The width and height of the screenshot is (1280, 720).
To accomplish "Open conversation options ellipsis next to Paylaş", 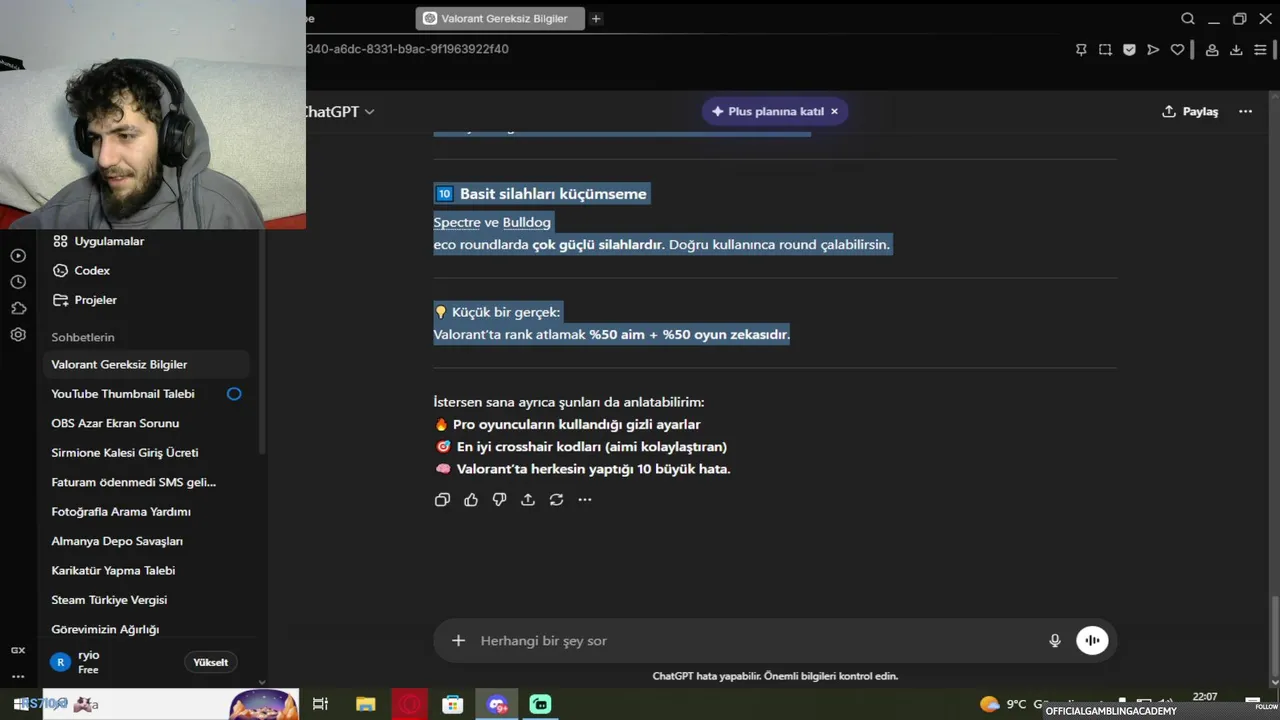I will point(1245,112).
